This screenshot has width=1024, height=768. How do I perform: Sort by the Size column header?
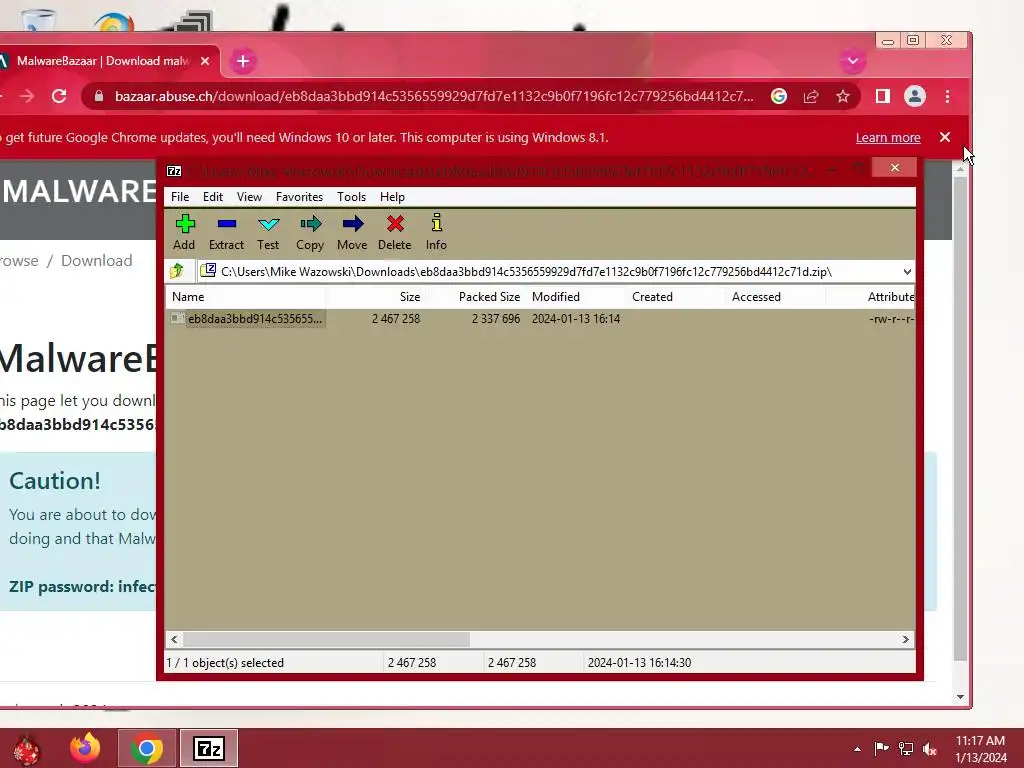point(376,296)
